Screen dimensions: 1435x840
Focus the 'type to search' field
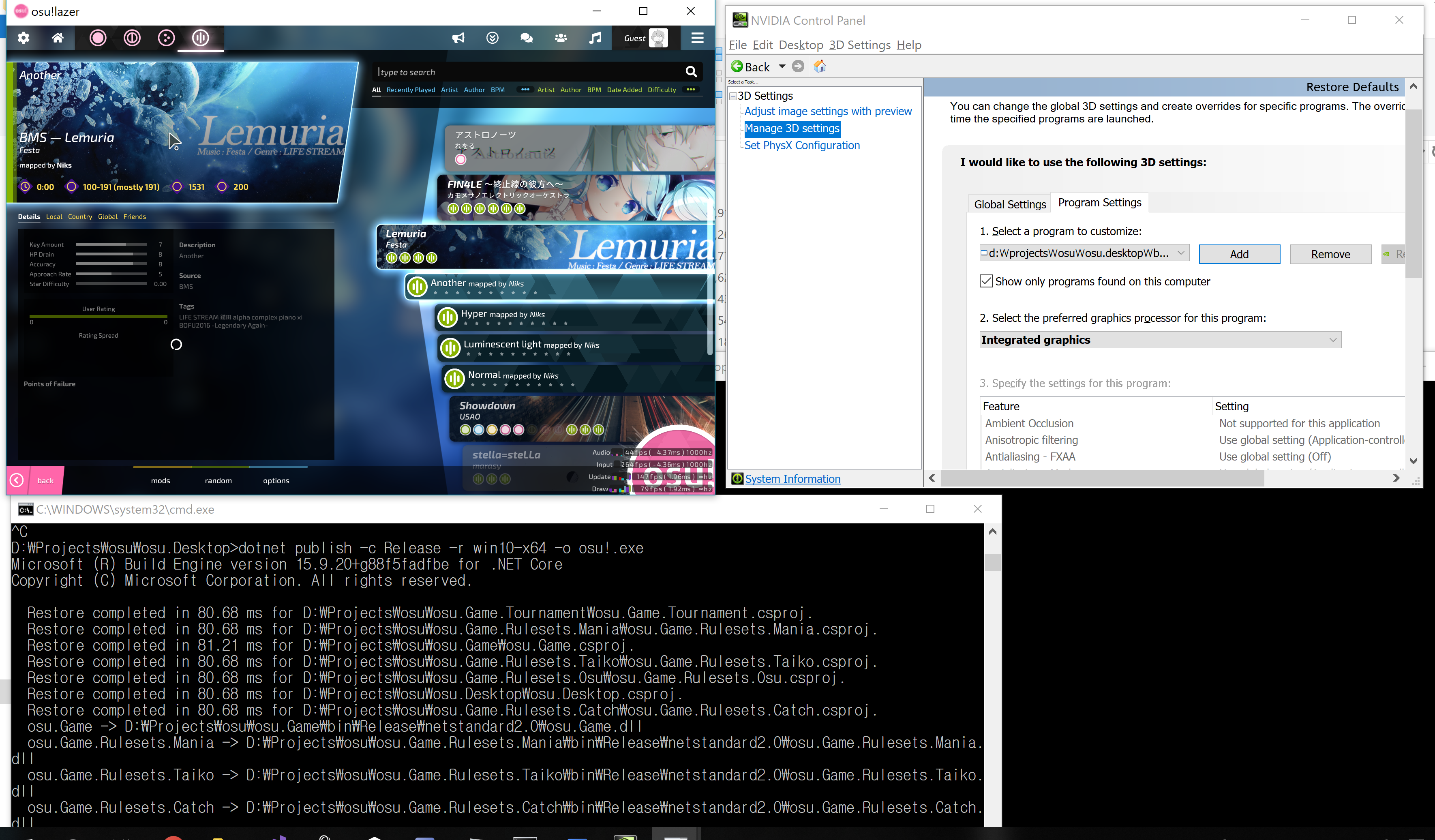(529, 72)
